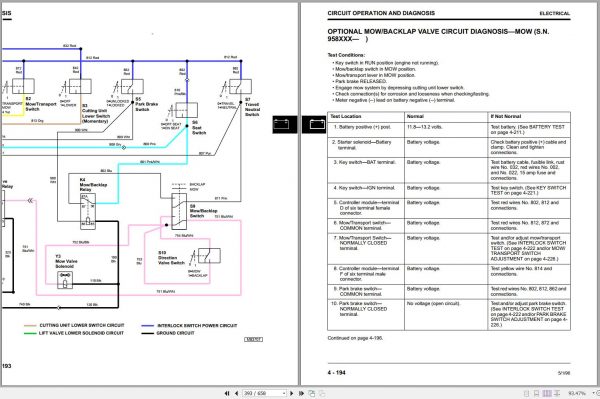Click the Y3 Mow Valve Solenoid symbol

pyautogui.click(x=65, y=280)
